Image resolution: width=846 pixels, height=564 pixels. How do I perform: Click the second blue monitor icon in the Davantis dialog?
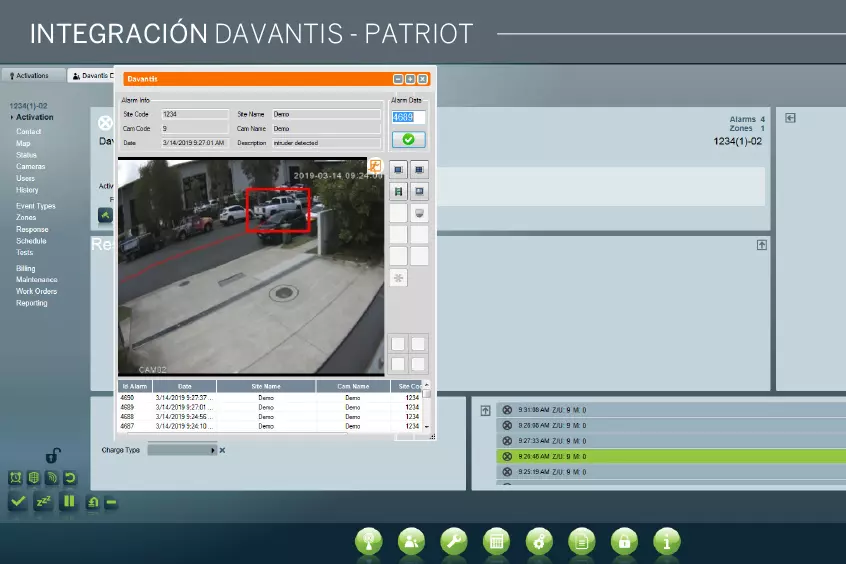tap(419, 169)
